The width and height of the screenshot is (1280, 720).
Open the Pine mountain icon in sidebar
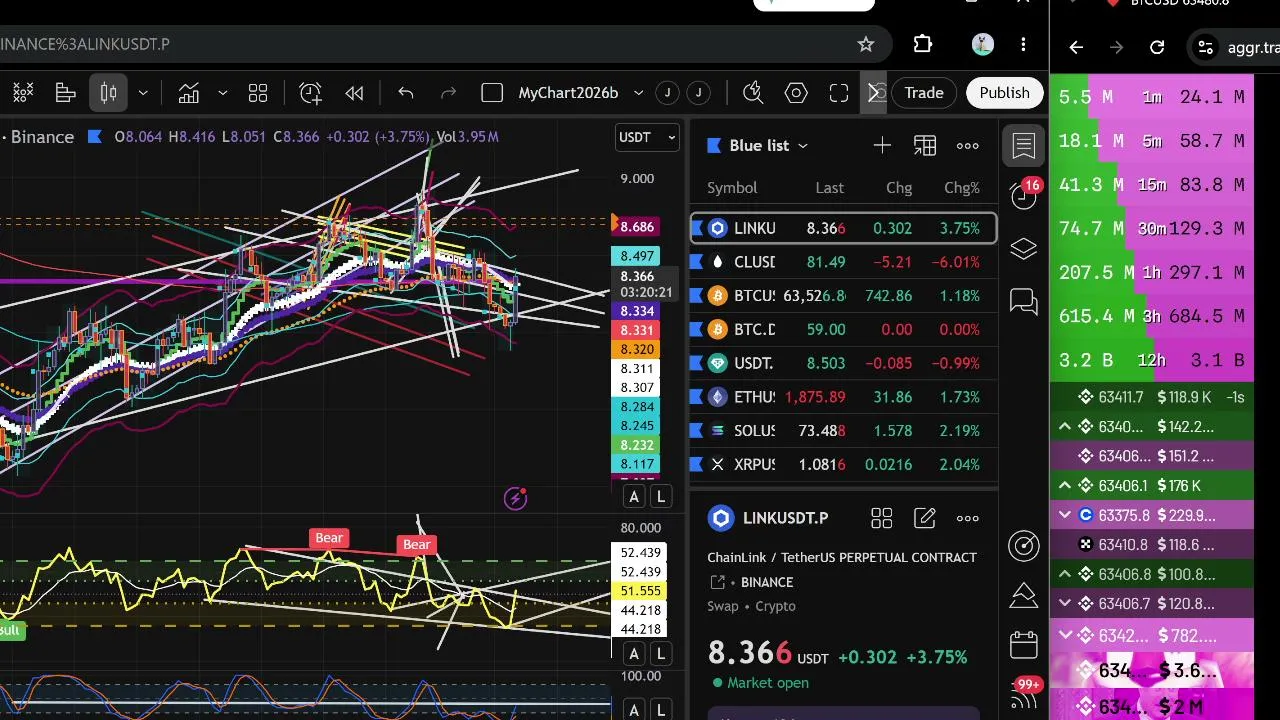(x=1024, y=595)
